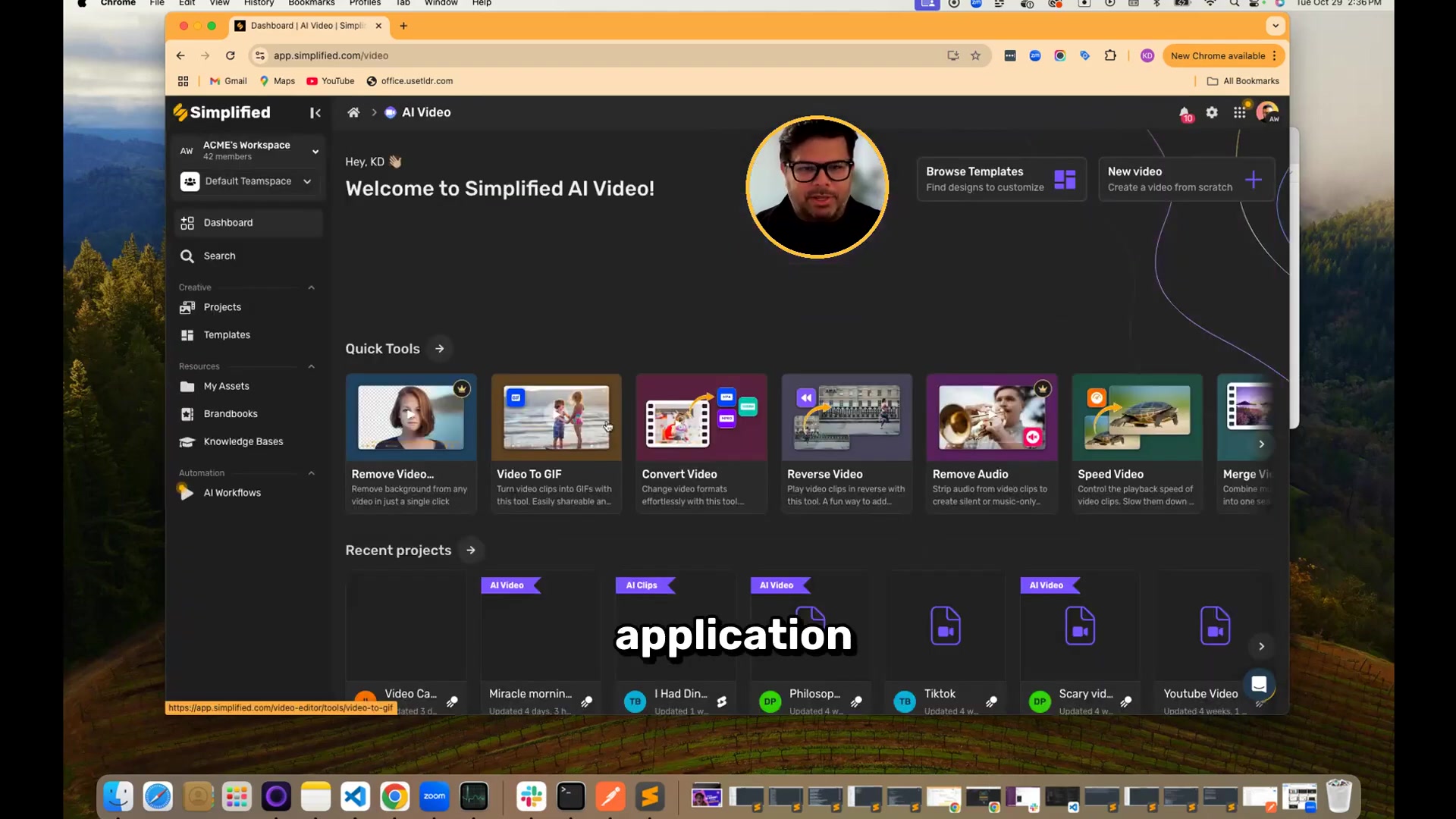Collapse the Creative section

(311, 287)
